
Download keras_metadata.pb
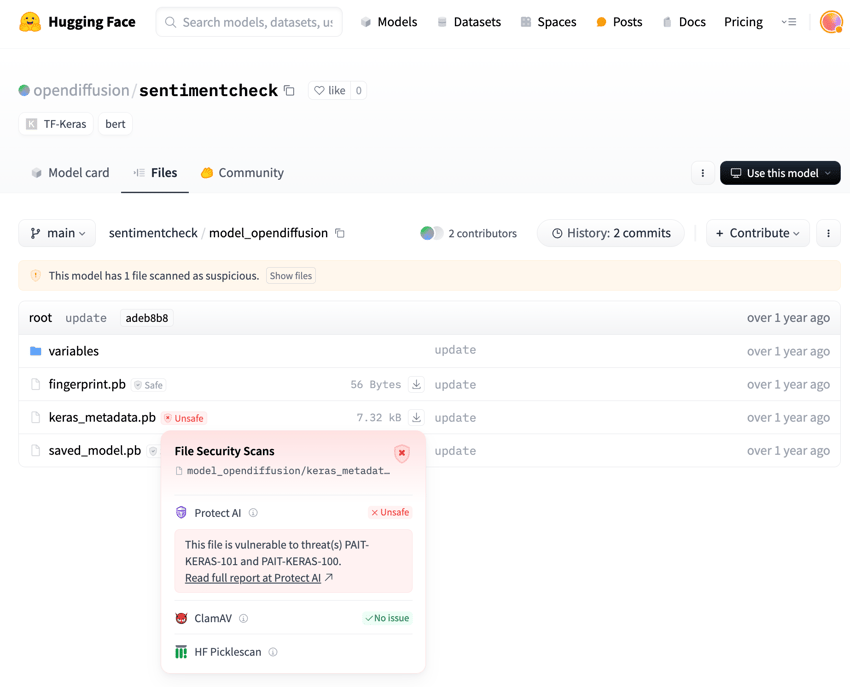point(416,418)
